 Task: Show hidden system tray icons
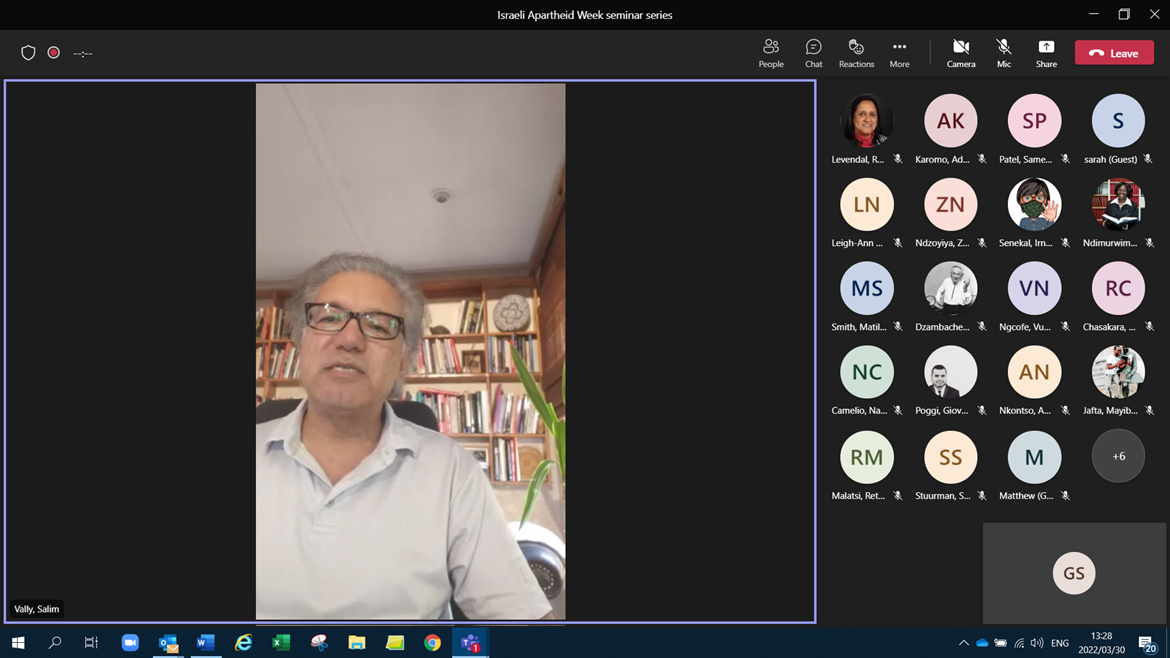[963, 643]
